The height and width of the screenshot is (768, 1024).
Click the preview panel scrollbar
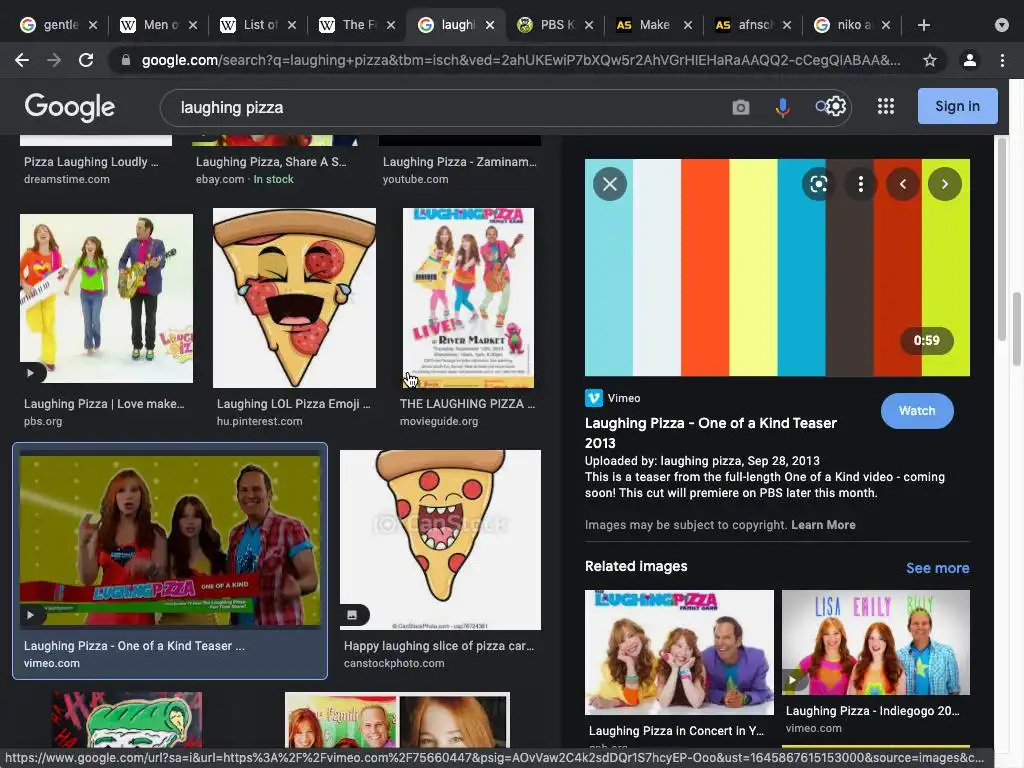coord(1002,239)
